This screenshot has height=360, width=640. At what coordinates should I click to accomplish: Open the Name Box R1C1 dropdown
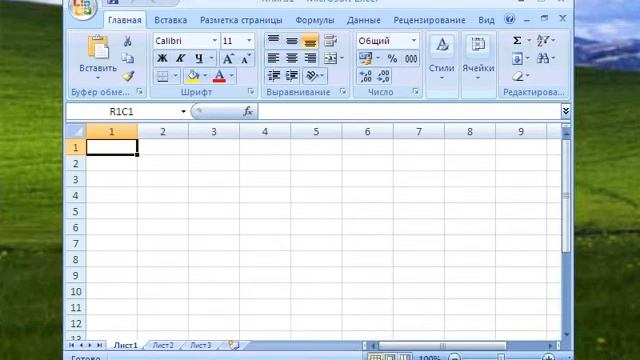(183, 111)
